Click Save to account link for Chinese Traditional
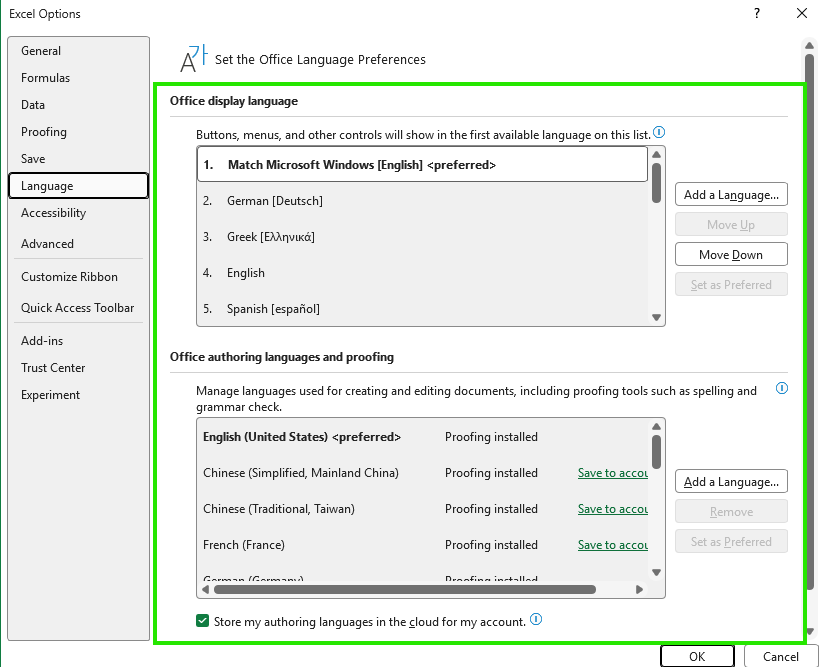This screenshot has height=667, width=819. [x=612, y=509]
